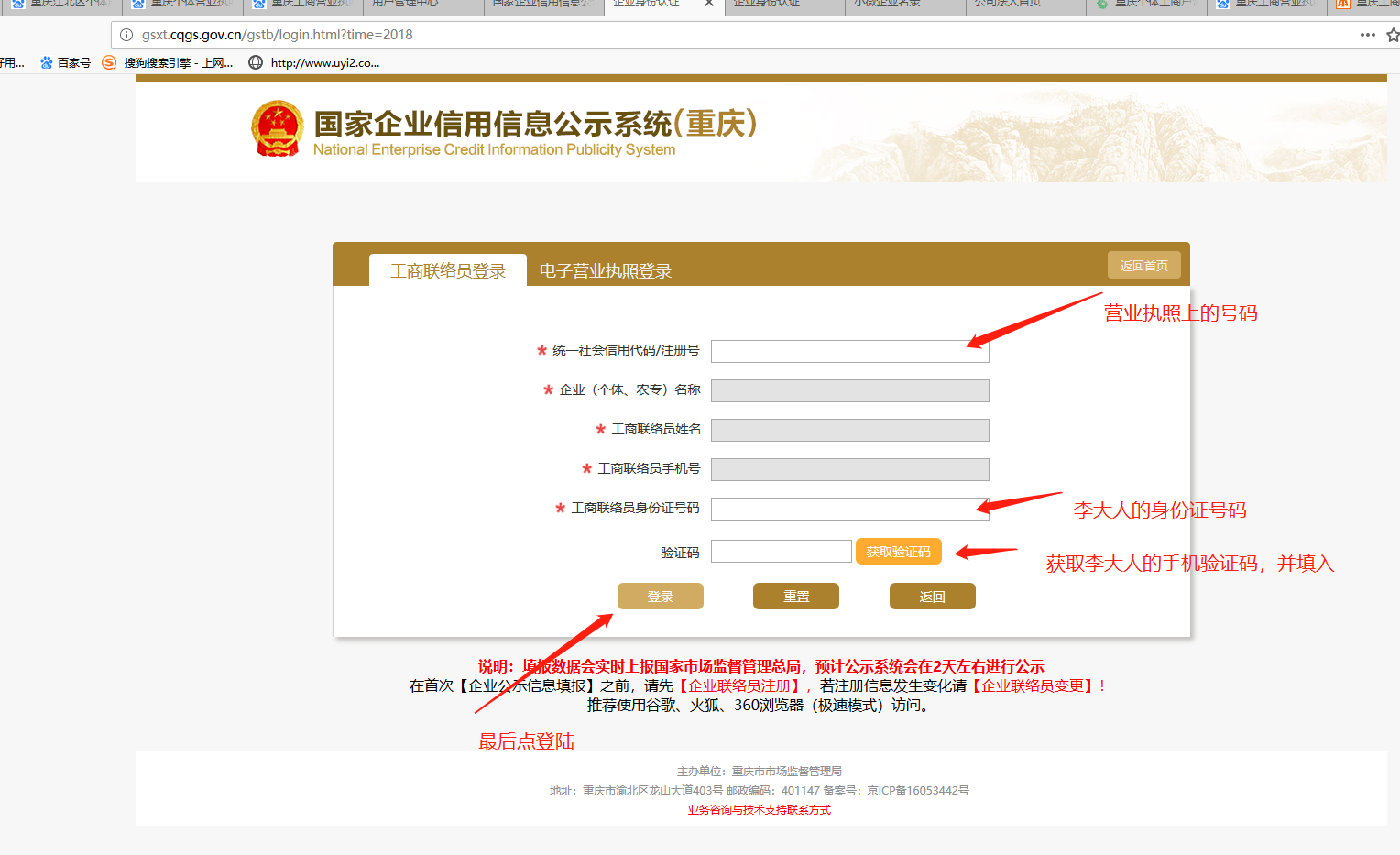Open the 企业联络员注册 link
1400x855 pixels.
[x=739, y=685]
